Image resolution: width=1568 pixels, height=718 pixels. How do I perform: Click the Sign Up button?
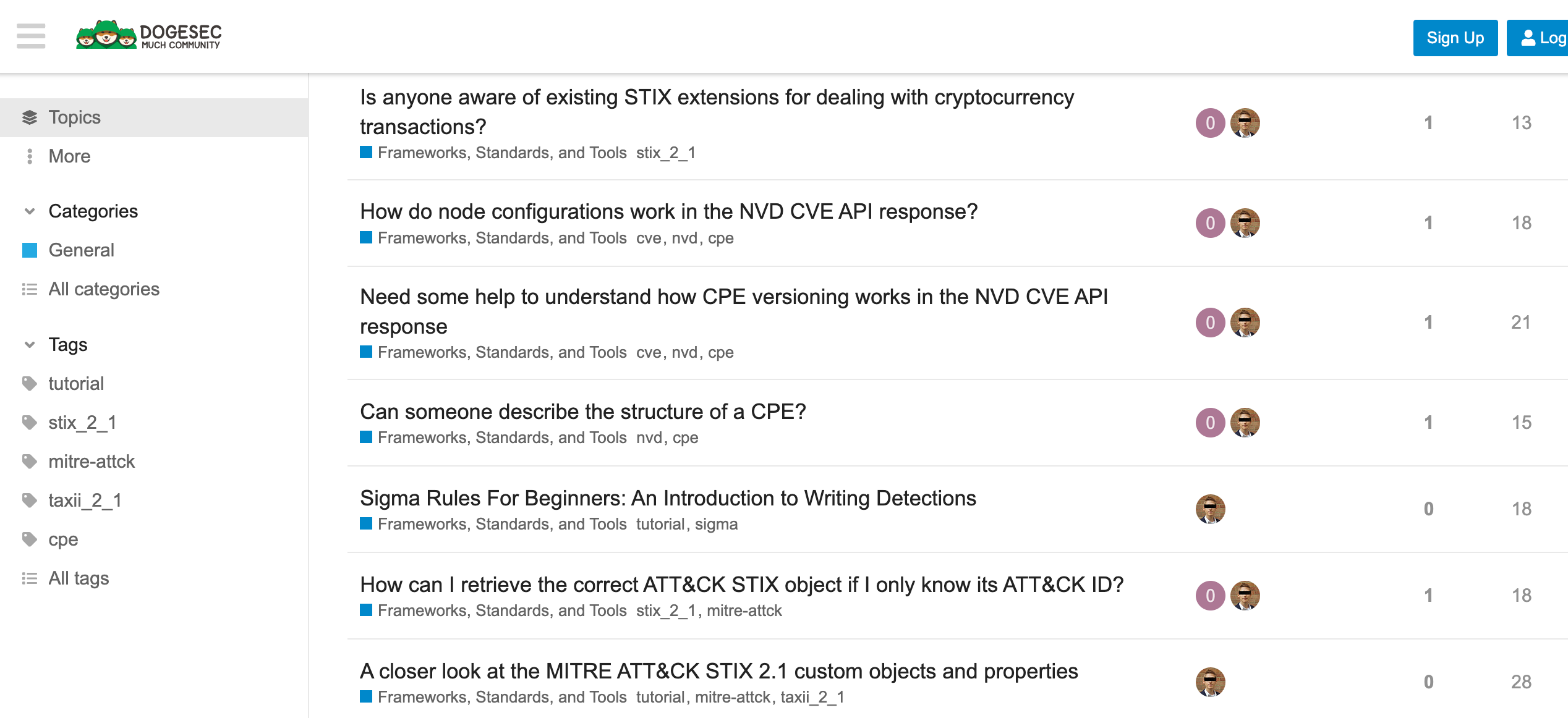[1455, 38]
